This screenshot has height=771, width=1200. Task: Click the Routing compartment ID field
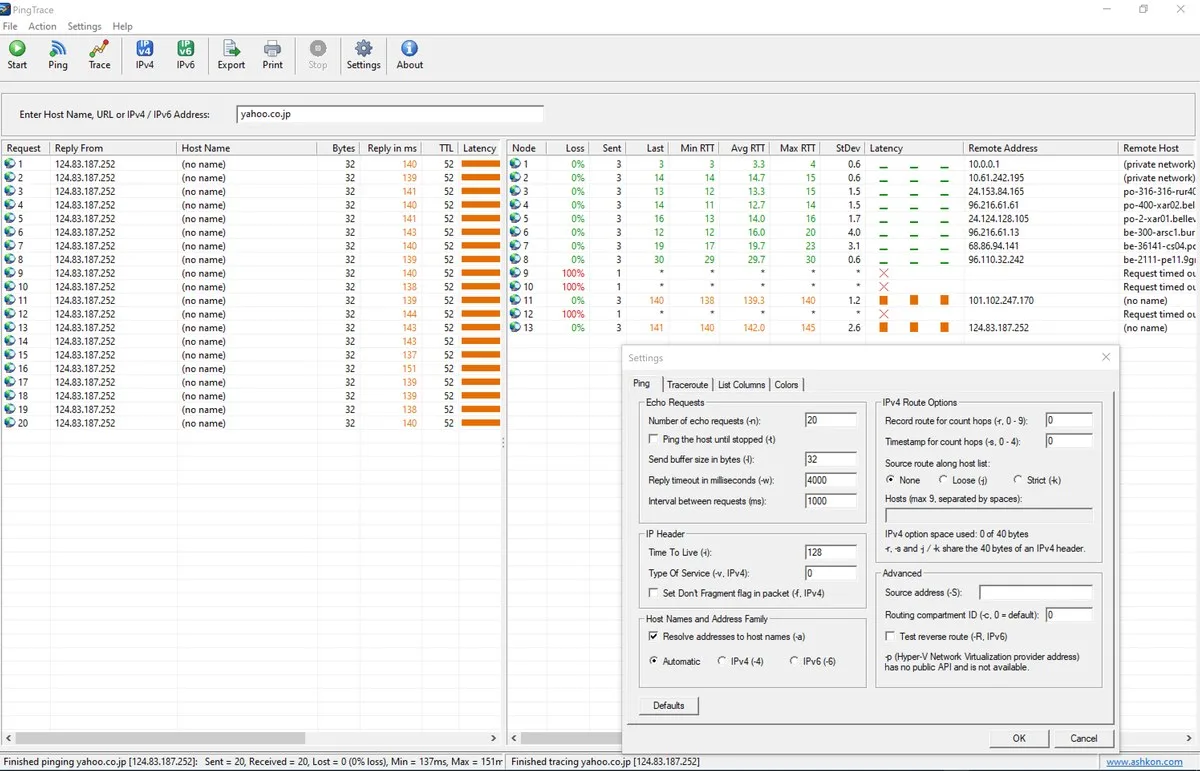tap(1069, 615)
